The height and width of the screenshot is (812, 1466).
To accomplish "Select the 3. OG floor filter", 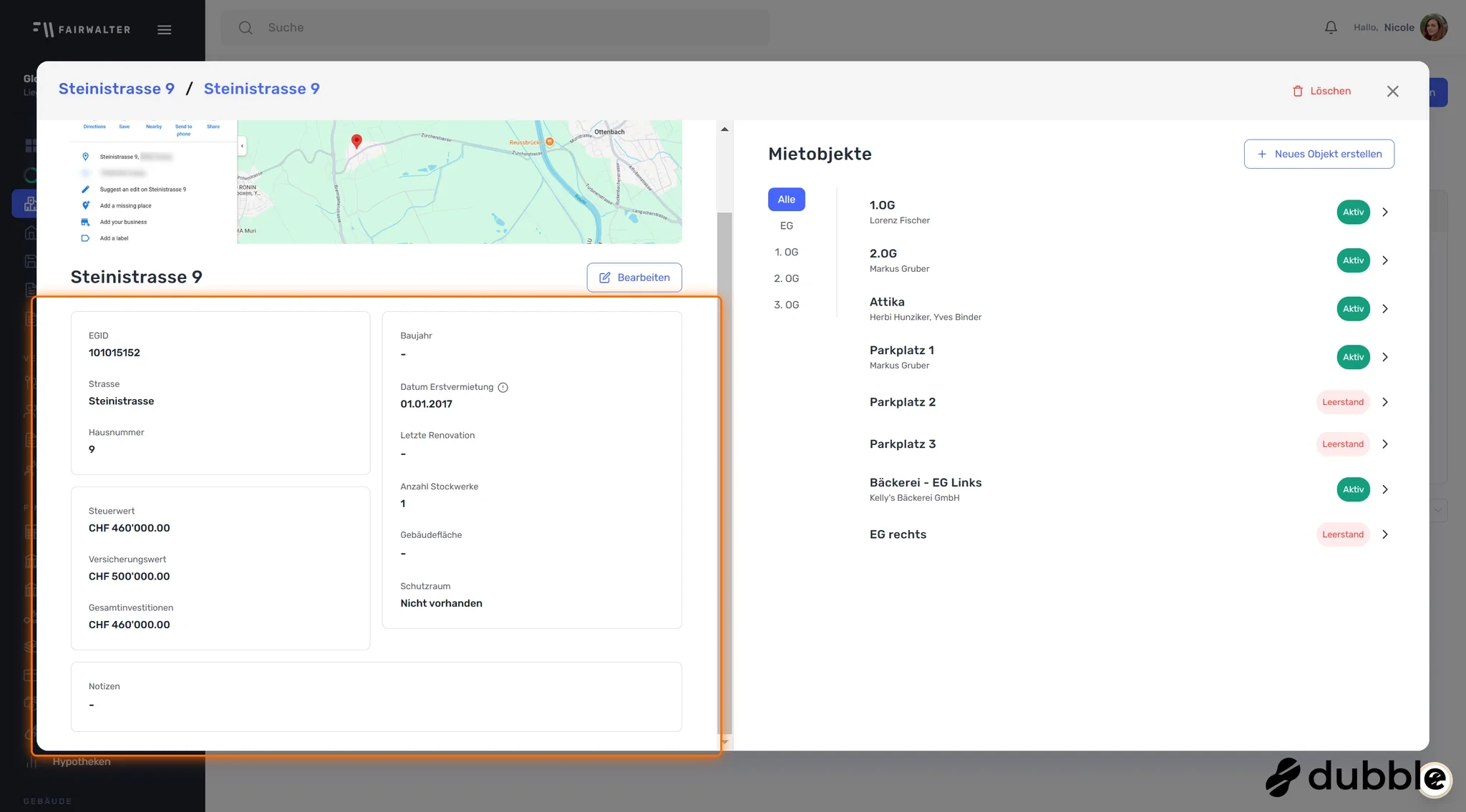I will (x=786, y=305).
